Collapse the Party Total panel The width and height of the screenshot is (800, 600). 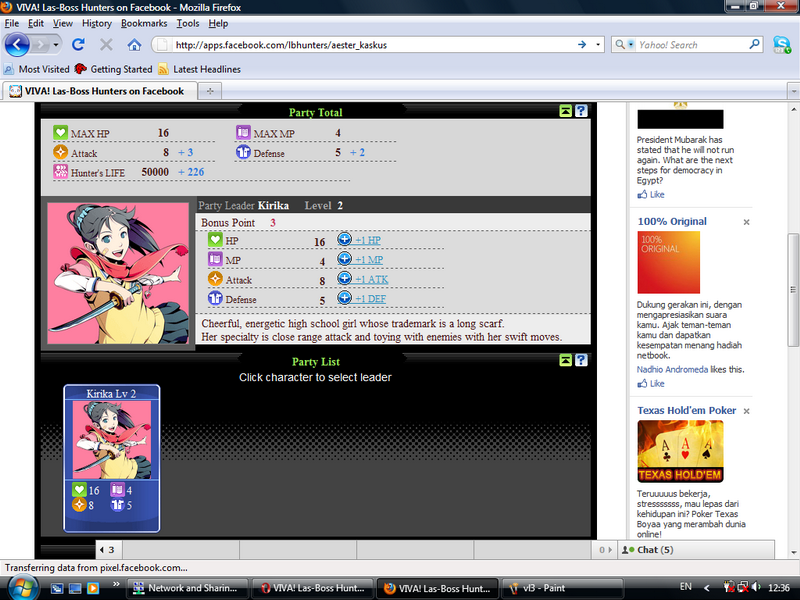tap(565, 111)
